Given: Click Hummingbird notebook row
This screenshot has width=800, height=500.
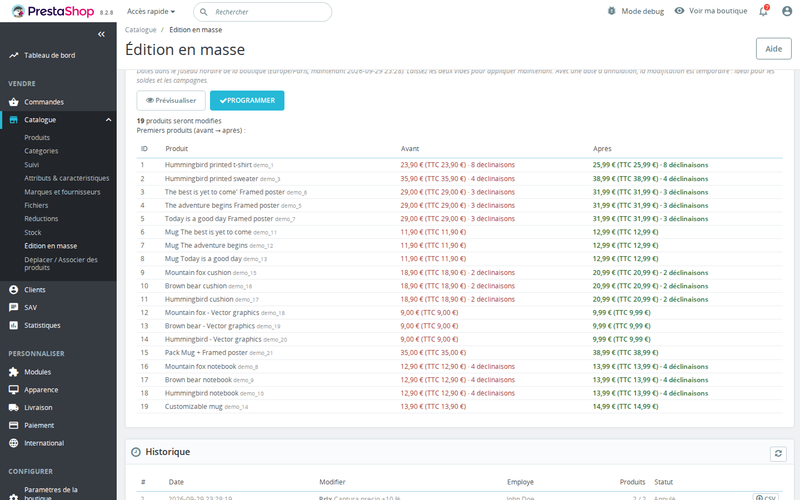Looking at the screenshot, I should tap(459, 393).
